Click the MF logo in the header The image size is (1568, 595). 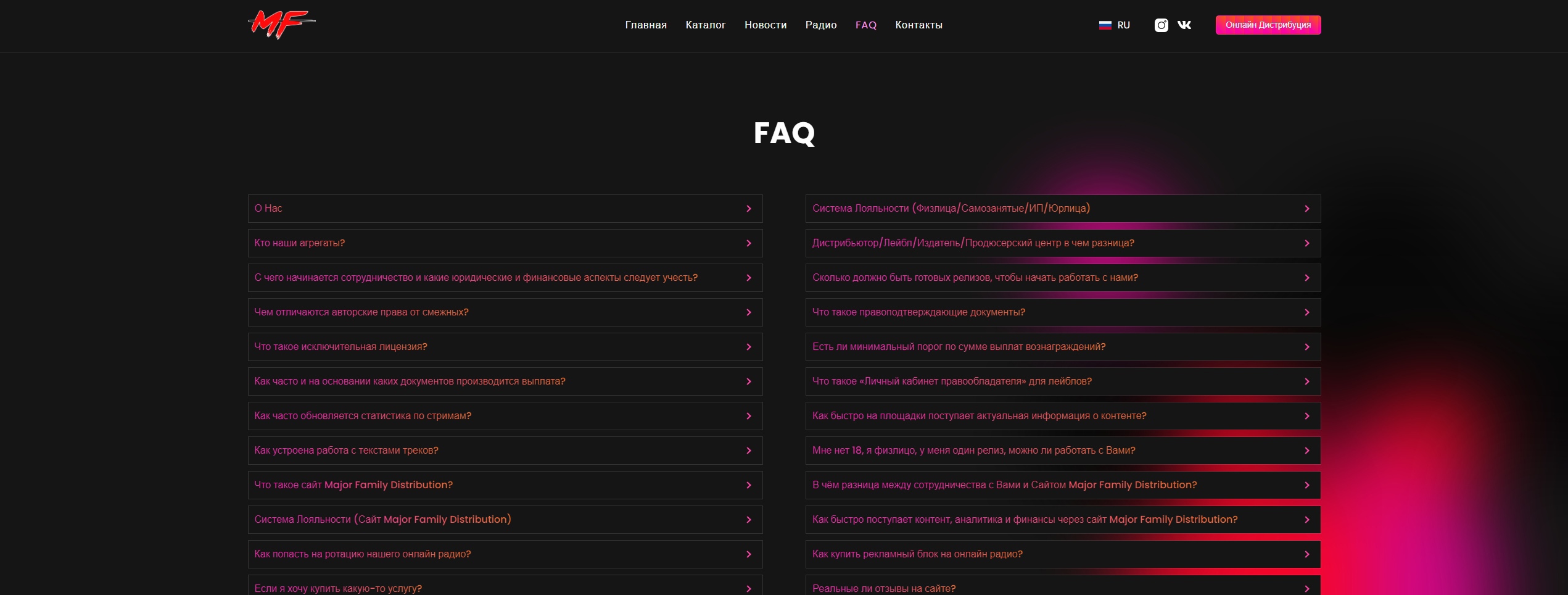coord(281,25)
